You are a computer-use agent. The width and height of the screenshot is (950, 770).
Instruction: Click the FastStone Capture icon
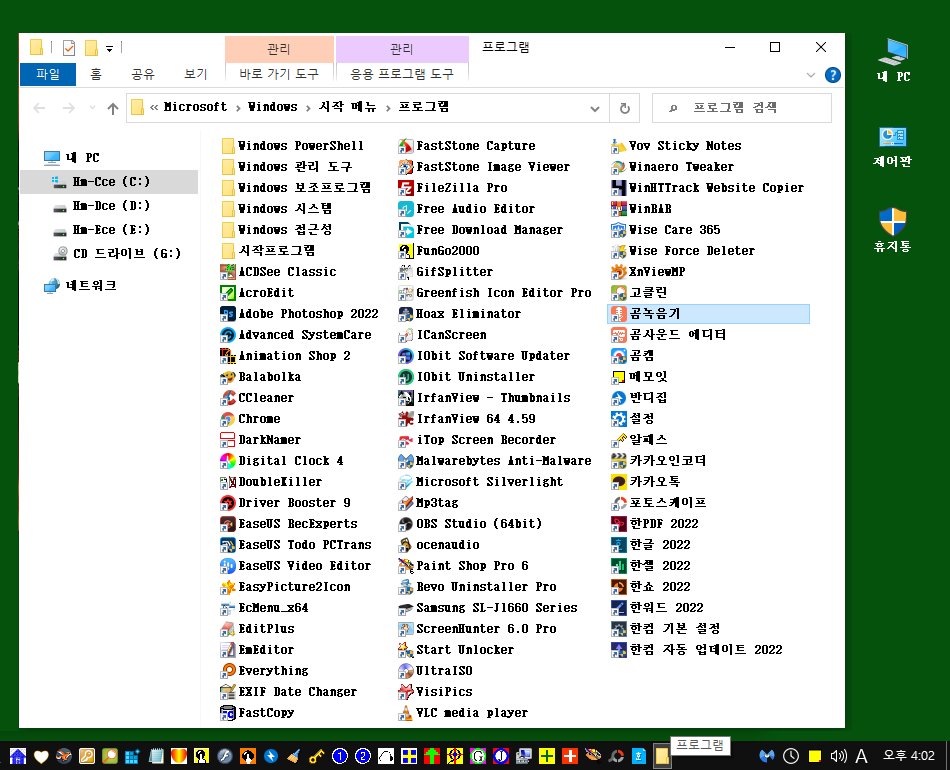pos(405,146)
